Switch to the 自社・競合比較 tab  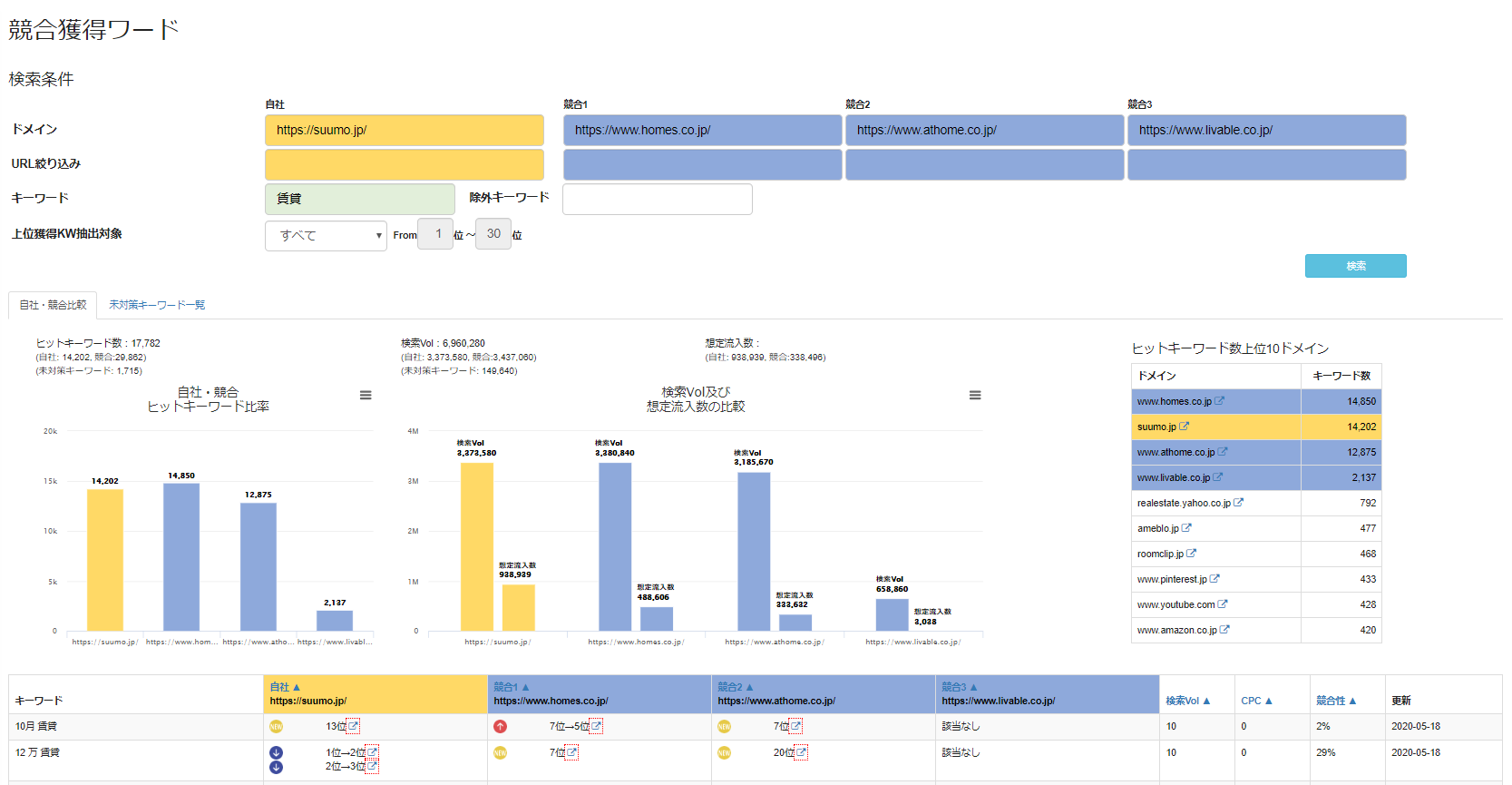[x=53, y=305]
